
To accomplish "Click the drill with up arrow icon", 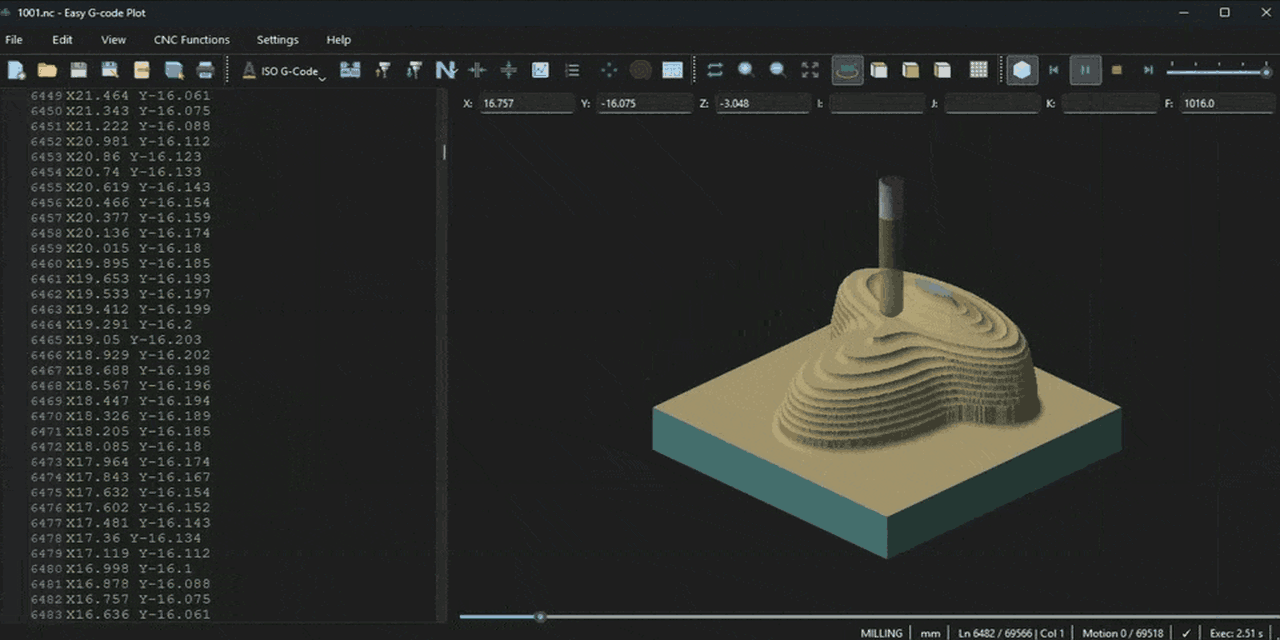I will tap(382, 70).
